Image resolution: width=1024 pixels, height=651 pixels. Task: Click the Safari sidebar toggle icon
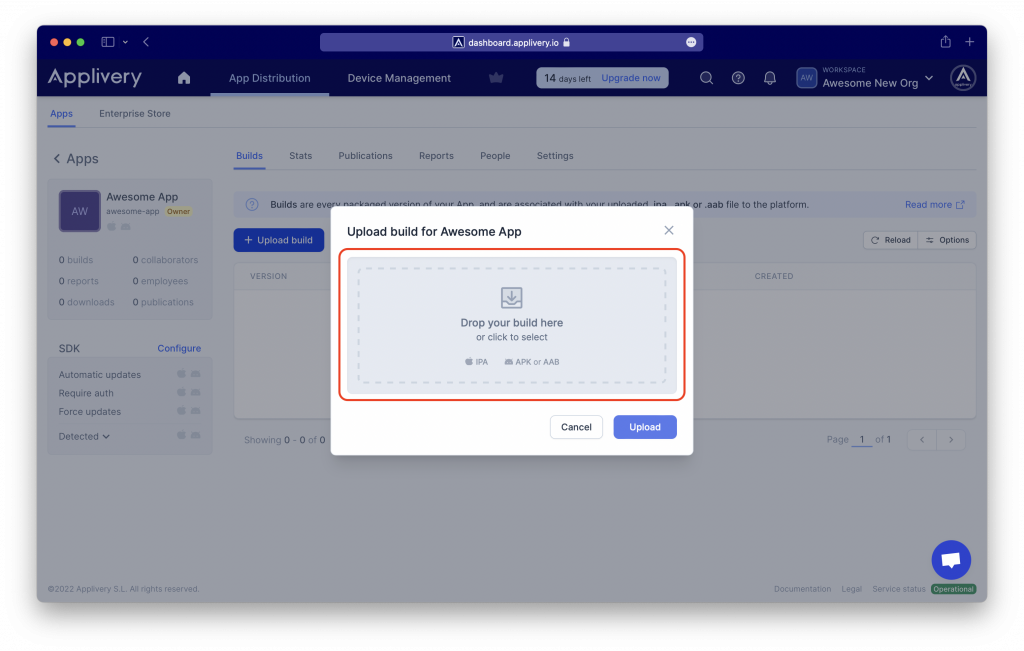[x=108, y=42]
